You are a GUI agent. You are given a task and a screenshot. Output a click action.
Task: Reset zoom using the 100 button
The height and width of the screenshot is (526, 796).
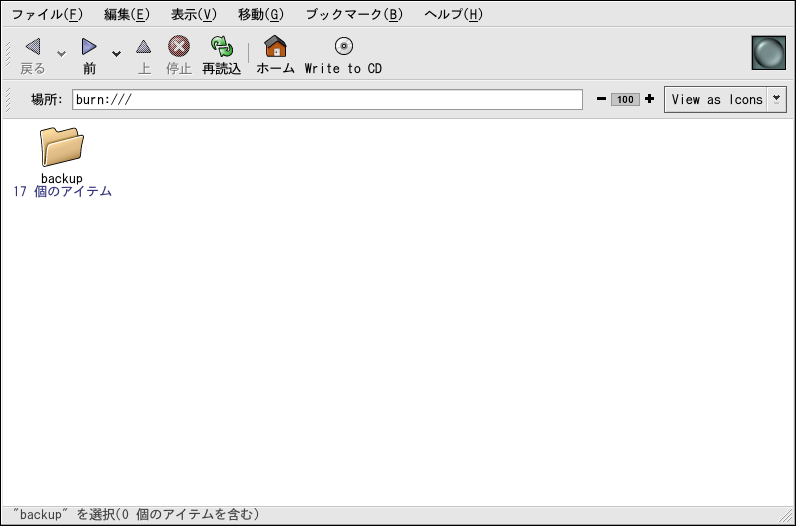[625, 100]
